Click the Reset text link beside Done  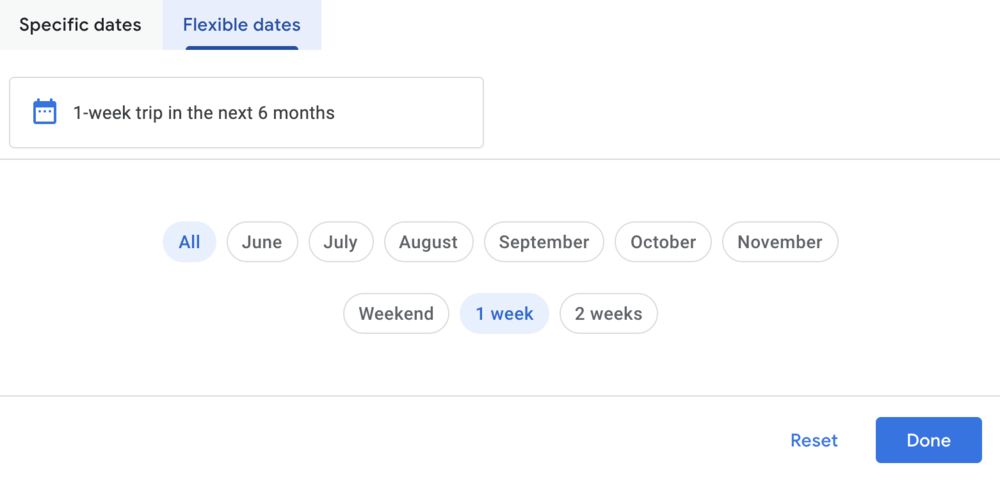(x=814, y=440)
